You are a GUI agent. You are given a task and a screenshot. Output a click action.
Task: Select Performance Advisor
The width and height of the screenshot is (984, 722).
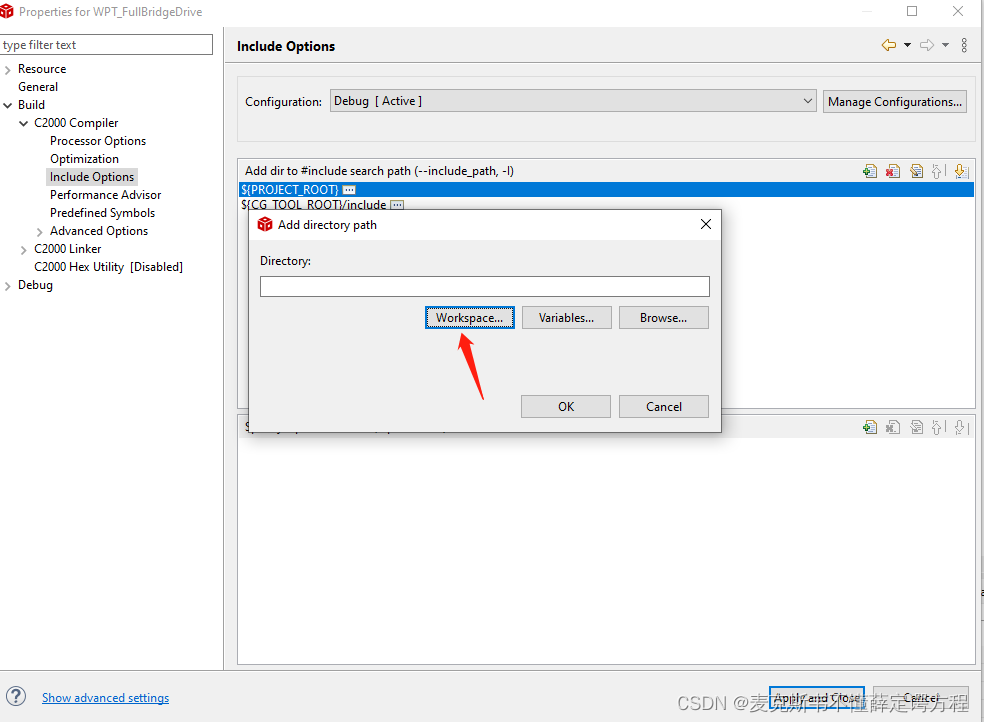click(x=105, y=194)
